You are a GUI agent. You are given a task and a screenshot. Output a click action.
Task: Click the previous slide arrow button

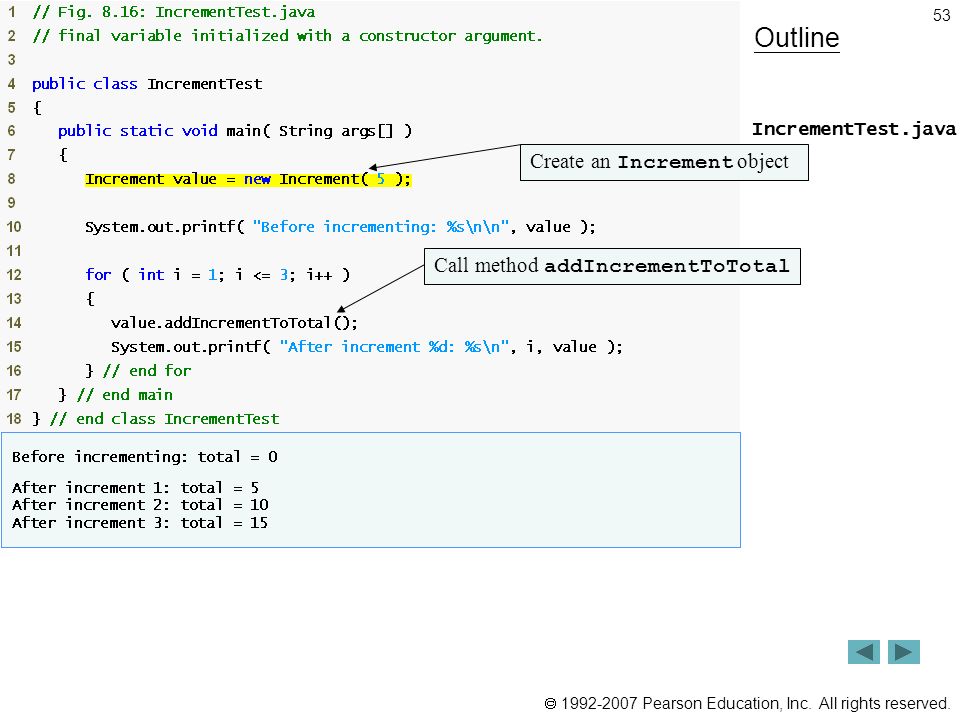(863, 651)
